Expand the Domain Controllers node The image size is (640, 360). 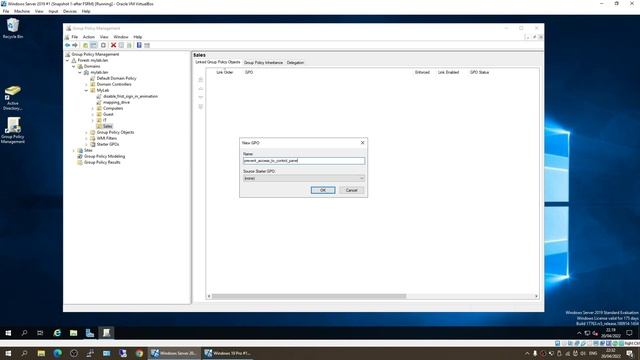(87, 84)
